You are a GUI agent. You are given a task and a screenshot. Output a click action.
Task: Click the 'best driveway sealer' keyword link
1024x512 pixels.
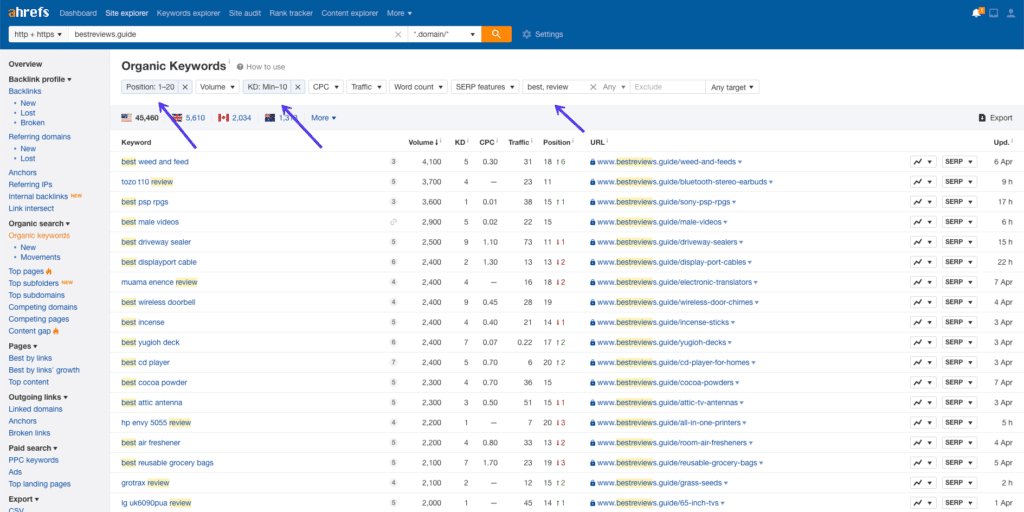pyautogui.click(x=157, y=242)
